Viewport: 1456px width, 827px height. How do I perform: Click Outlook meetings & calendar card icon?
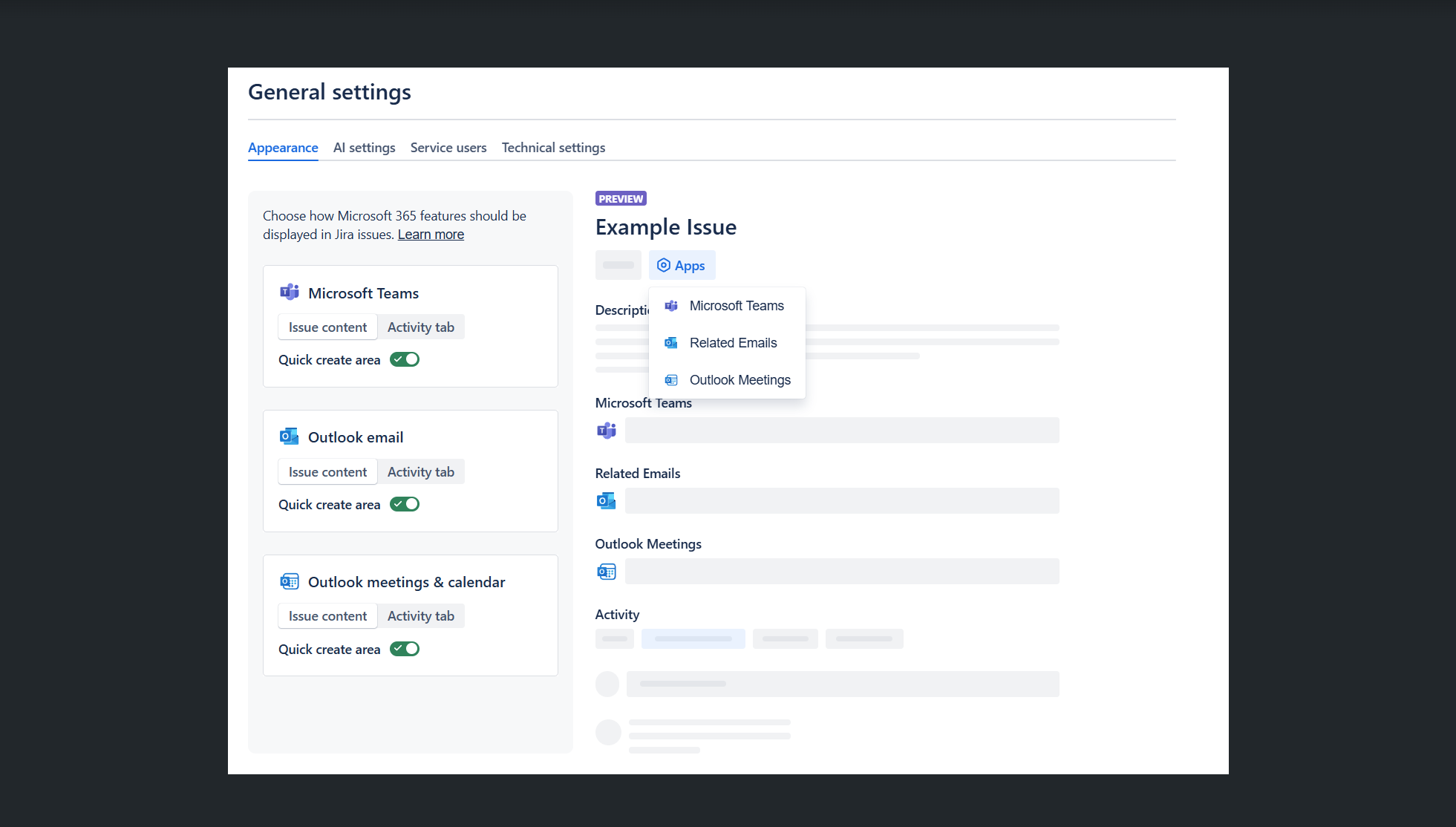[289, 581]
